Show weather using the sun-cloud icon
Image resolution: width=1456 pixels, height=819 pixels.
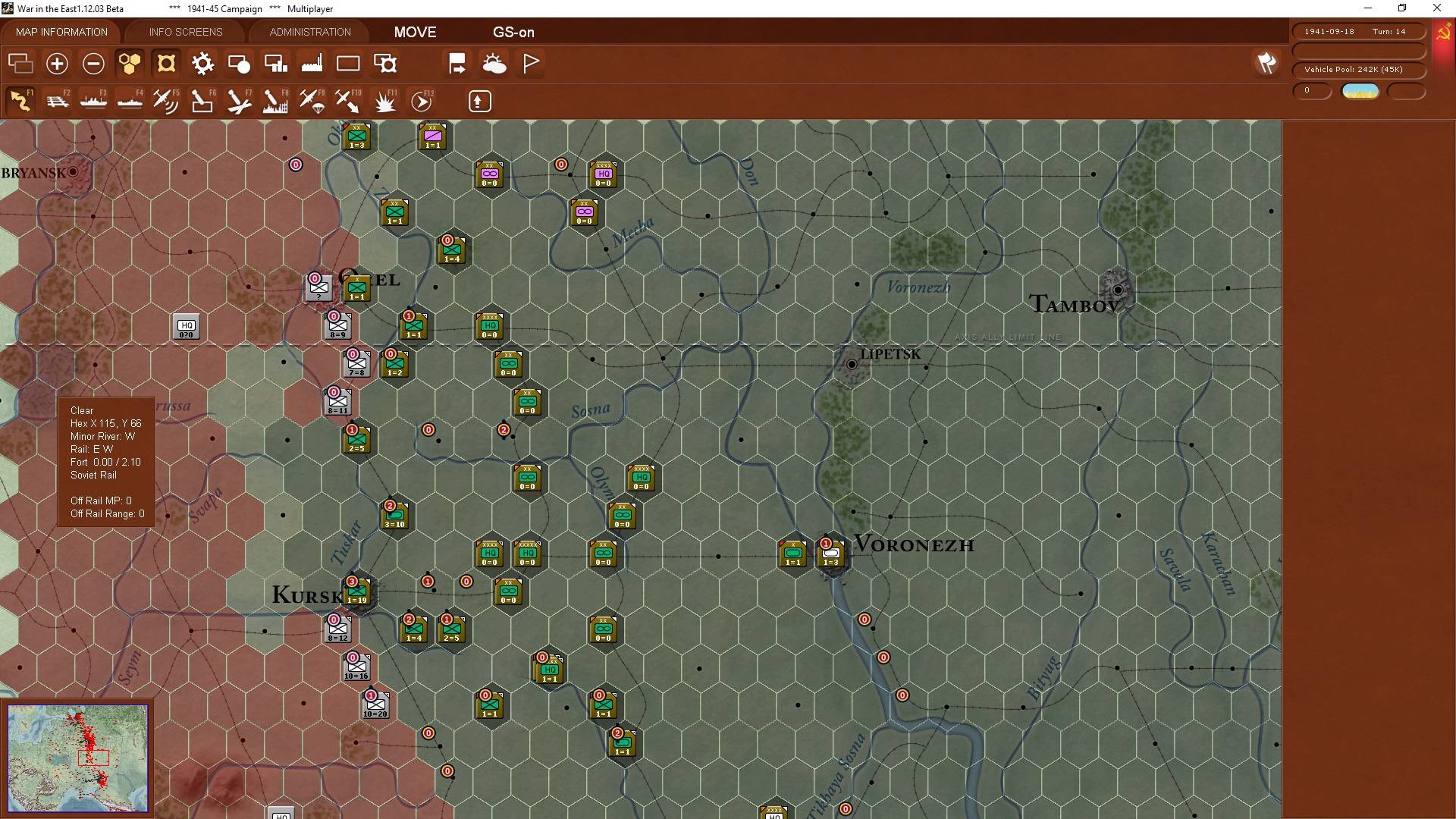click(494, 64)
